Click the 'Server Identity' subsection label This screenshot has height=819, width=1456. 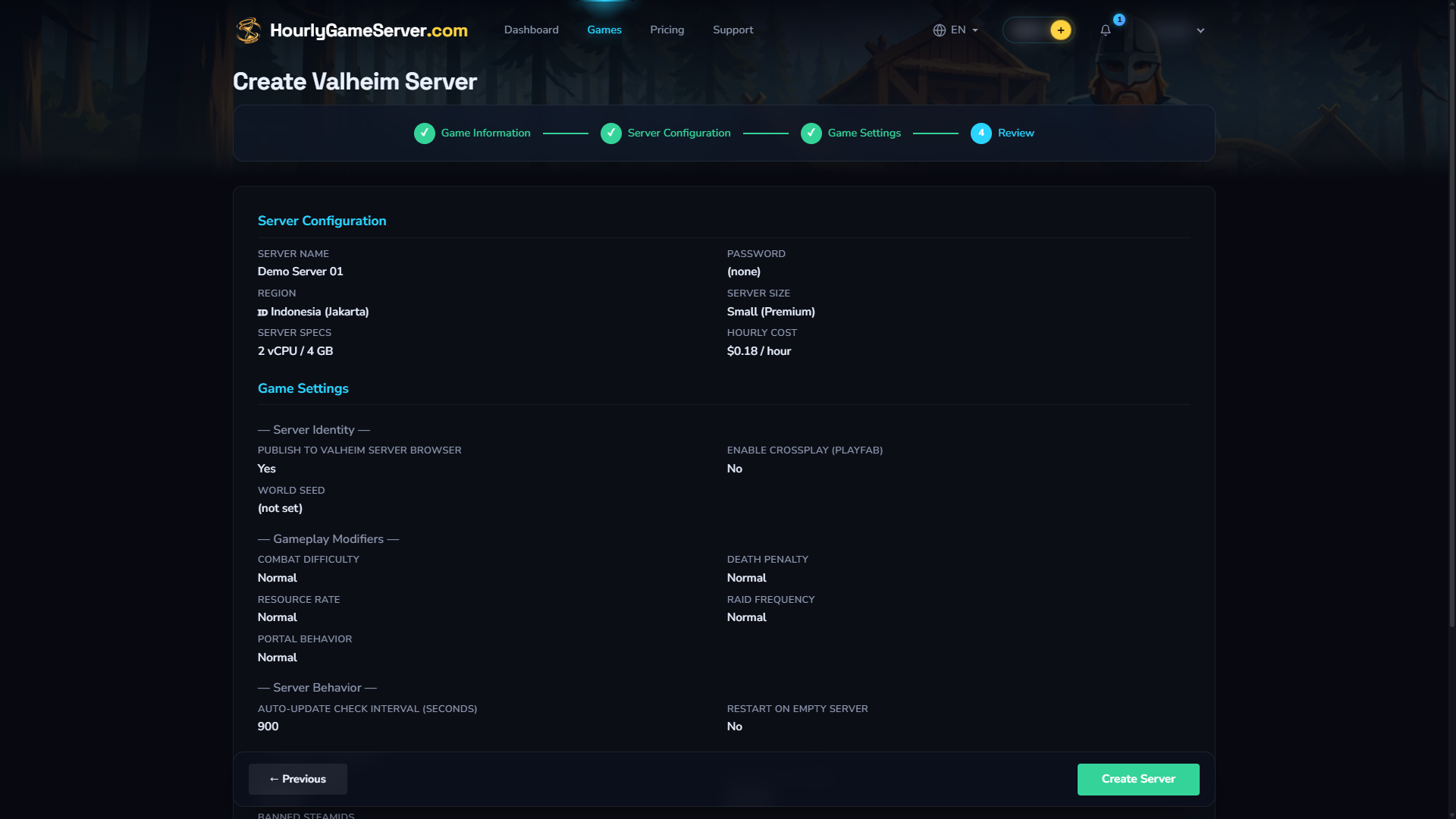(314, 430)
